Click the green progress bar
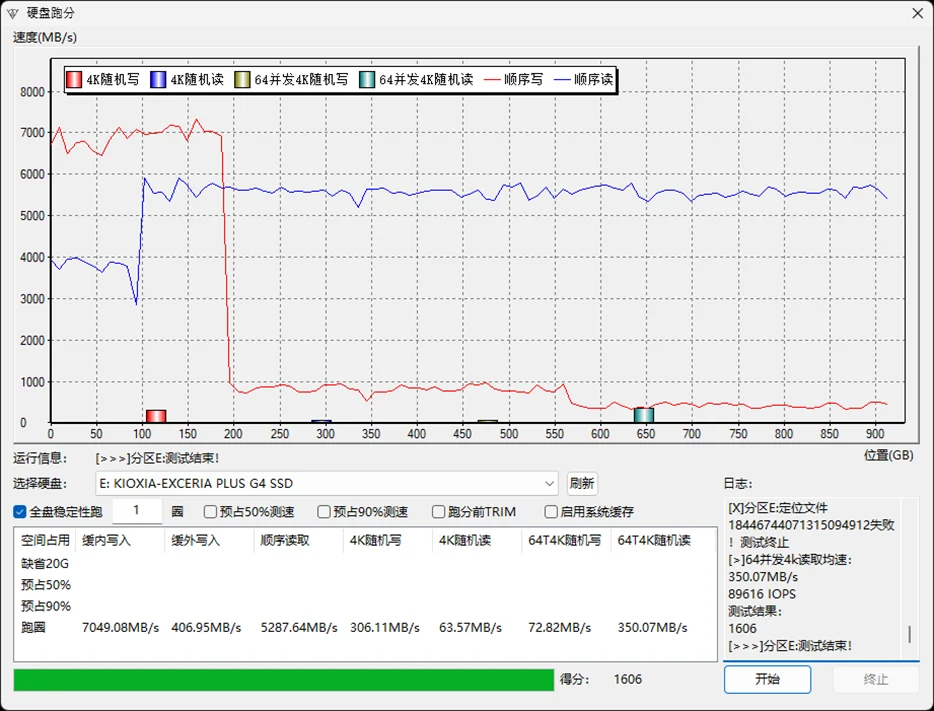The width and height of the screenshot is (934, 711). point(283,680)
